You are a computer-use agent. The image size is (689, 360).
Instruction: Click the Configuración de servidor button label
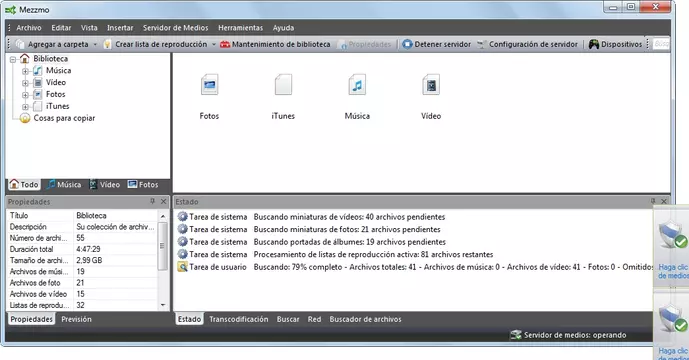(533, 44)
